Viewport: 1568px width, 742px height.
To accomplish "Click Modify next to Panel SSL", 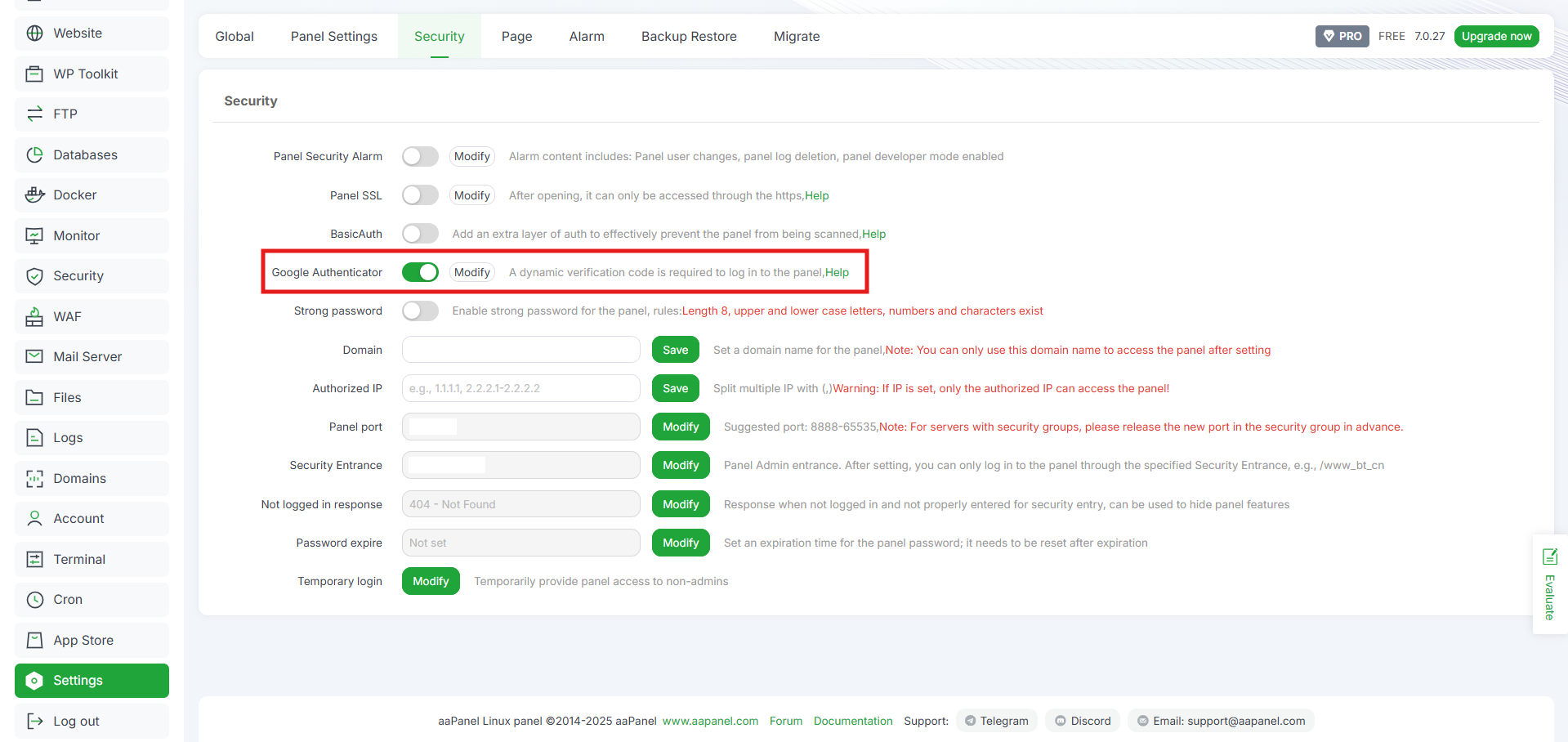I will 472,195.
